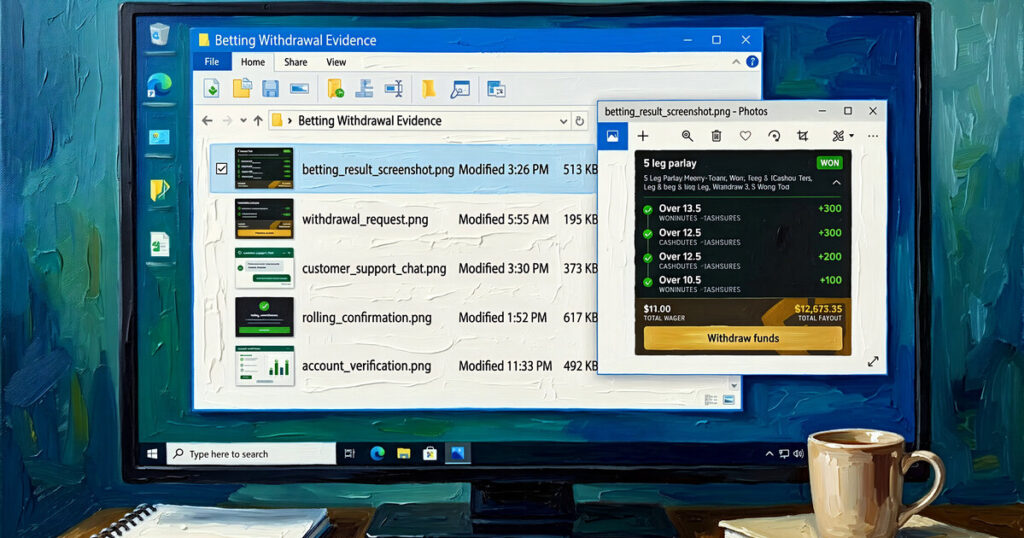Go forward with Explorer's right arrow

click(227, 121)
